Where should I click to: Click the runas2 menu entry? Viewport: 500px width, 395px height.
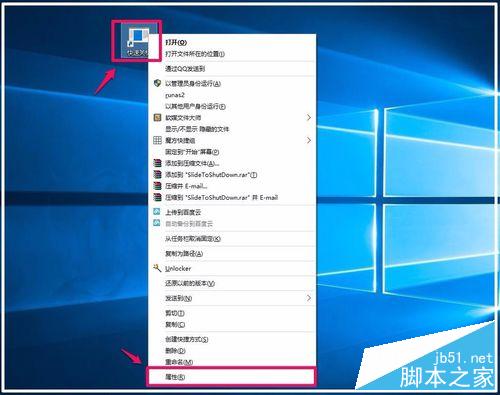175,95
